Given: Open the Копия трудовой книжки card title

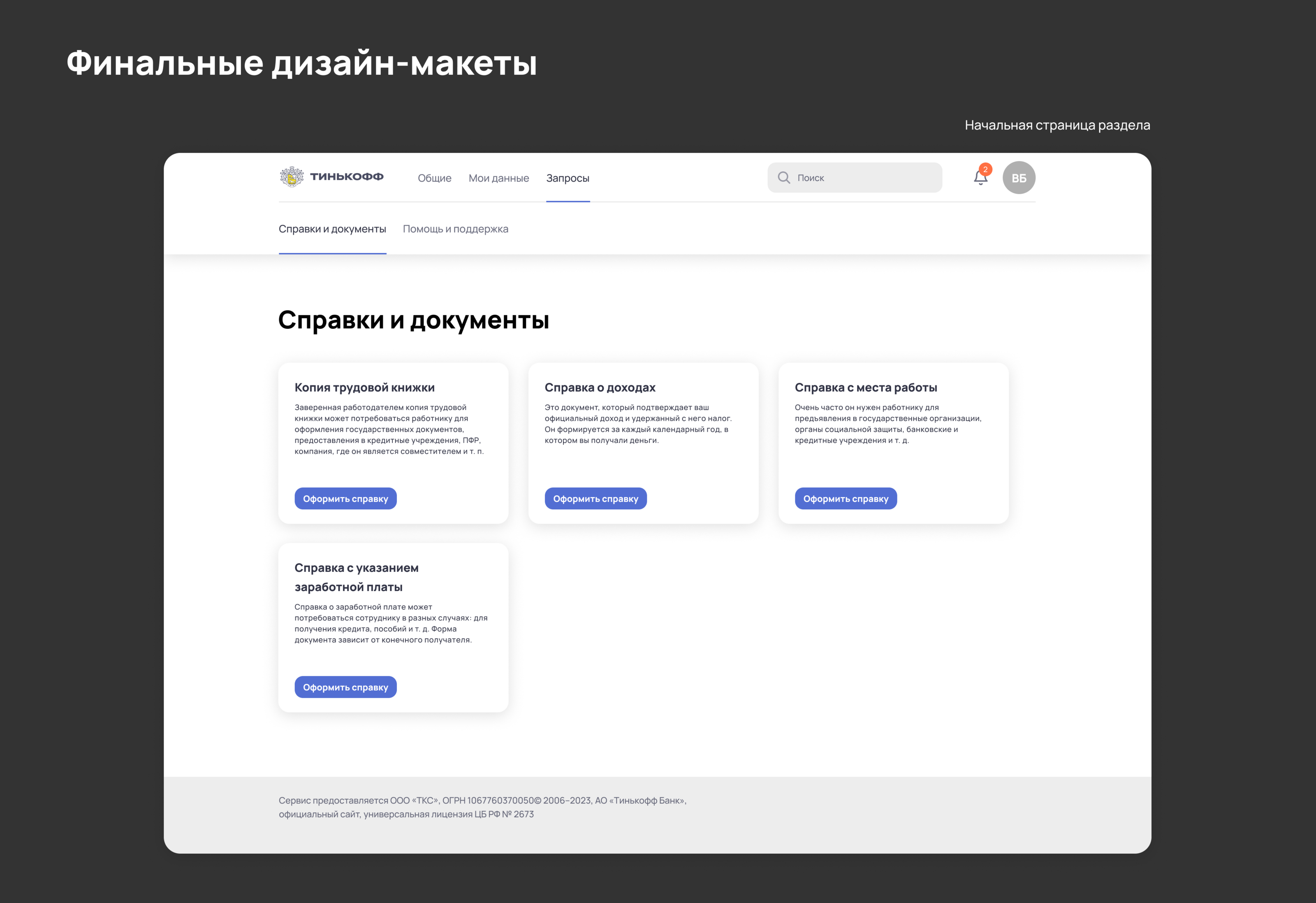Looking at the screenshot, I should point(365,388).
